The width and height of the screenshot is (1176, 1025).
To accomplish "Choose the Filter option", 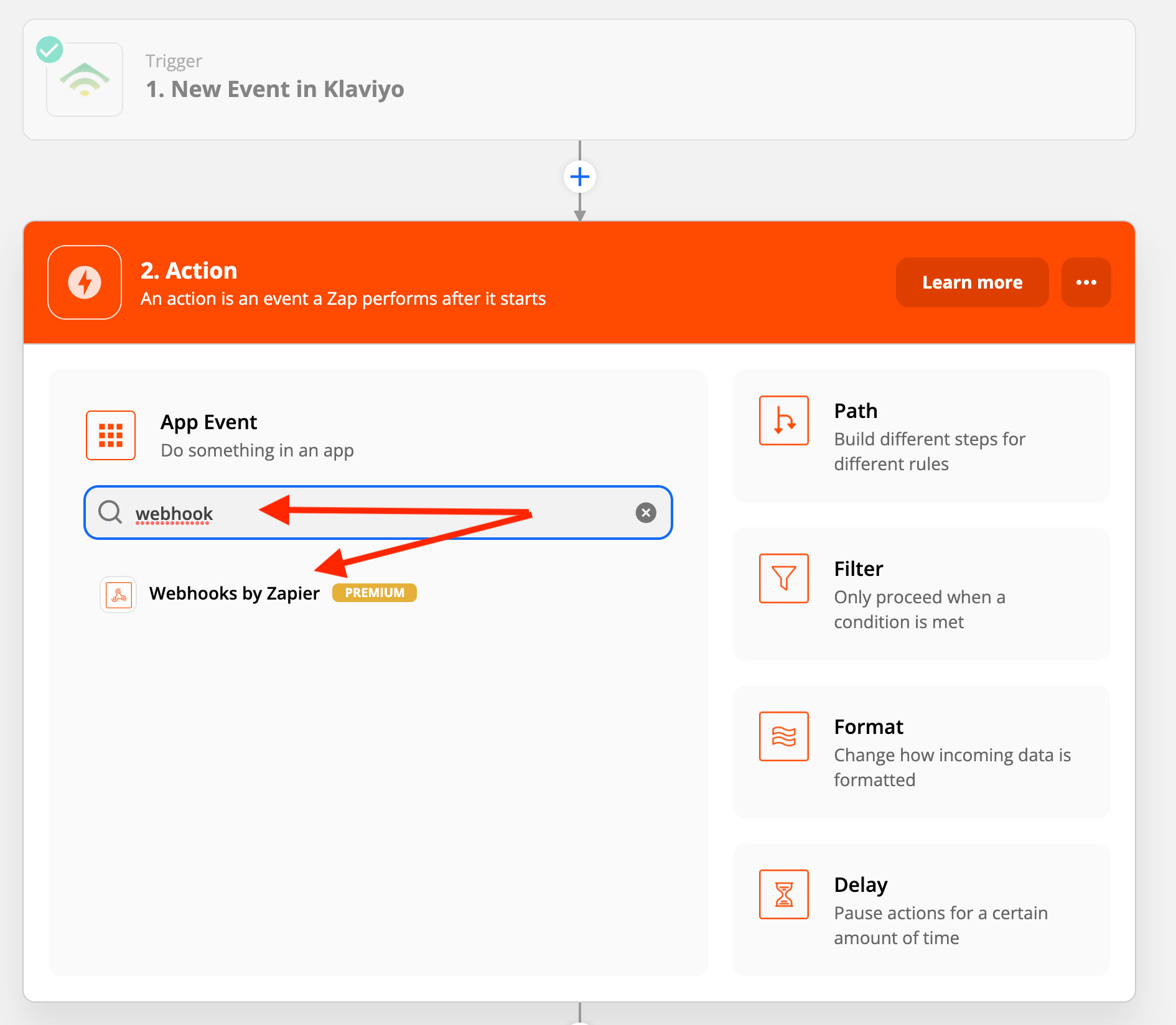I will click(922, 594).
